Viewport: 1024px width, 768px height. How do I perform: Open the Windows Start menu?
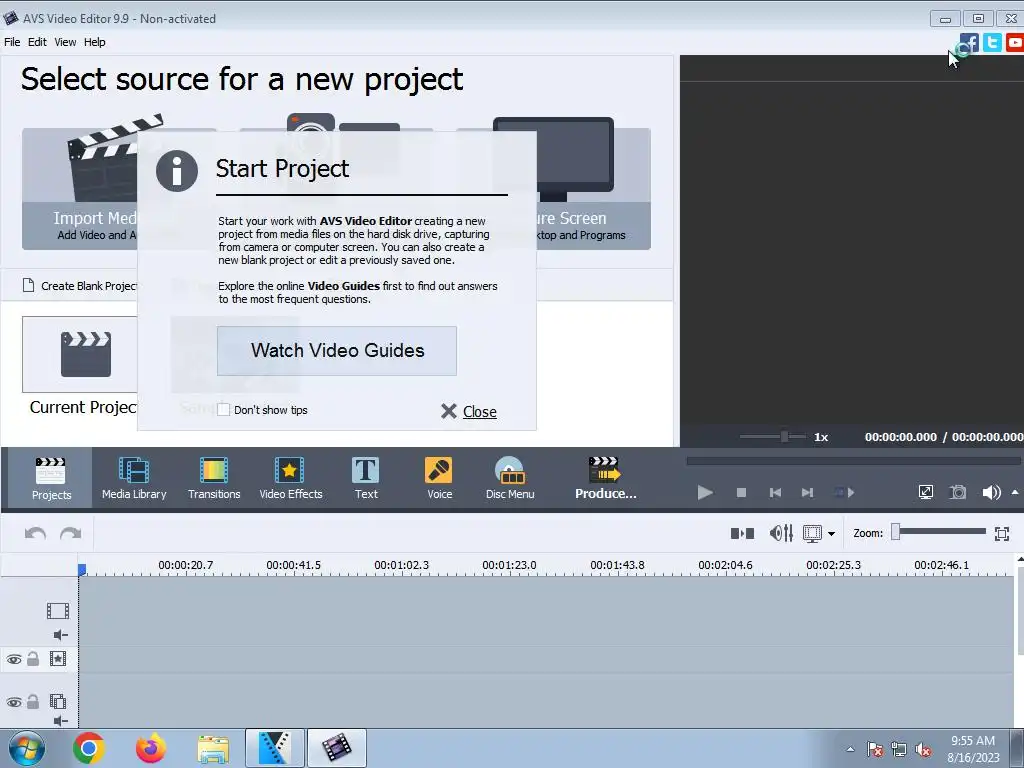click(26, 748)
